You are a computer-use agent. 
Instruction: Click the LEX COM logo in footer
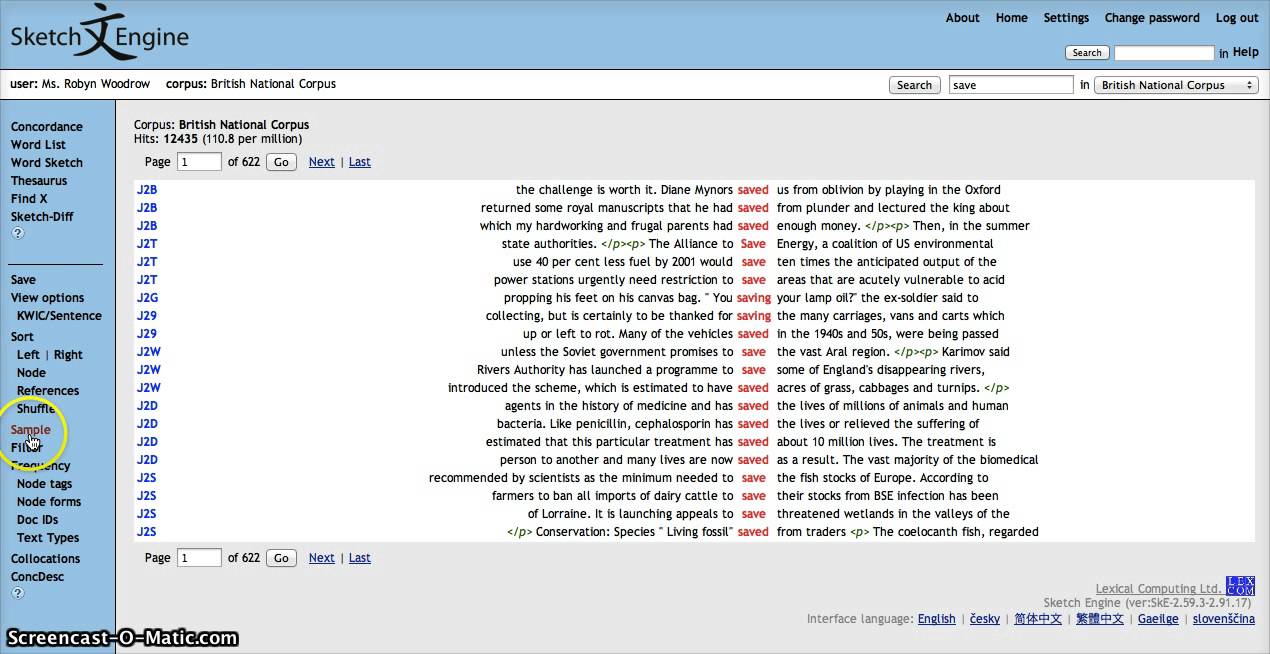[1240, 585]
